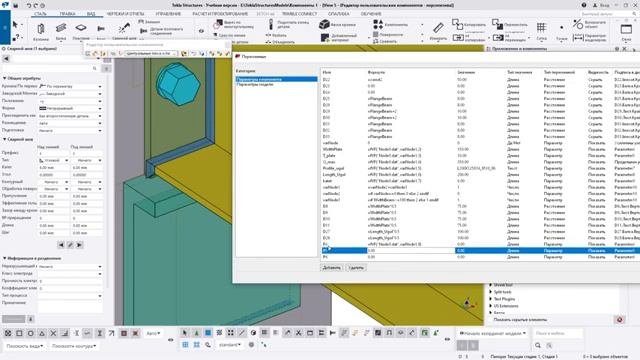The height and width of the screenshot is (360, 640).
Task: Switch to the ВИД ribbon tab
Action: (x=91, y=14)
